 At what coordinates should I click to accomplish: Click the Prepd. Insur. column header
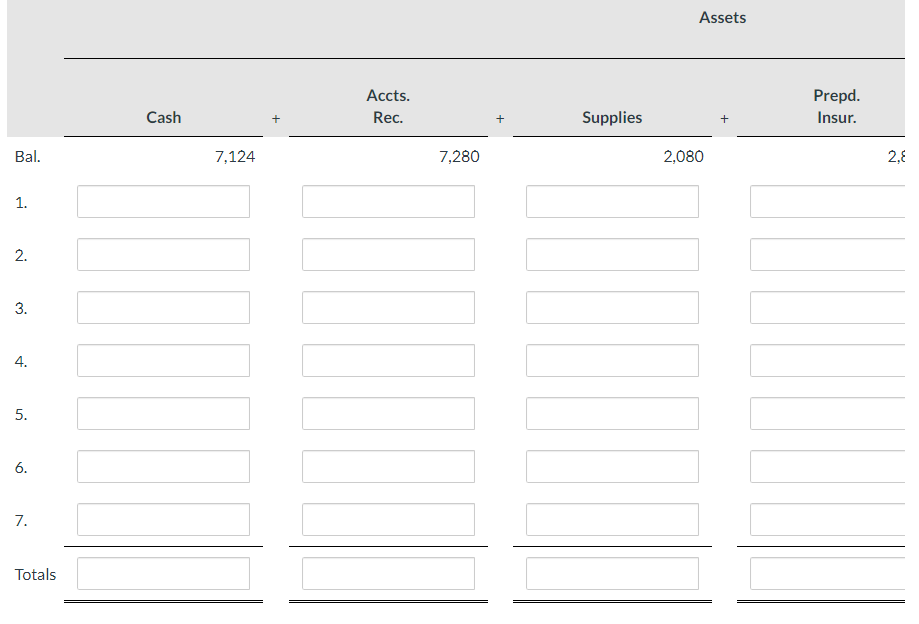tap(836, 106)
